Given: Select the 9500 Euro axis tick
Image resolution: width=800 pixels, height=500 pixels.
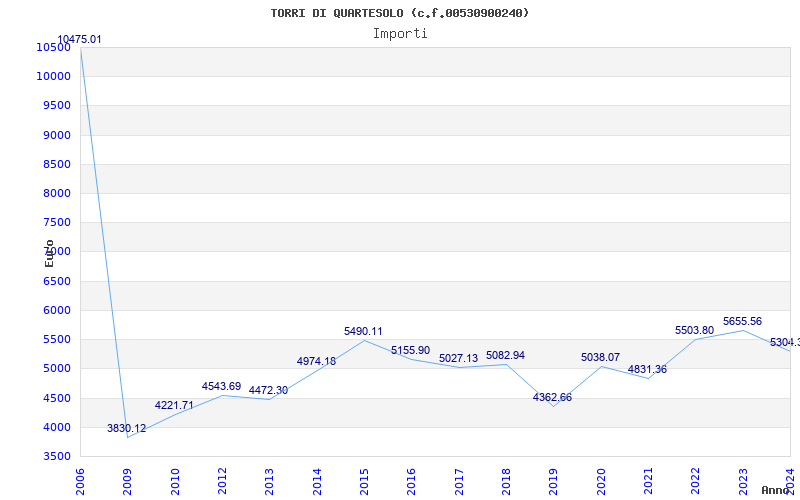Looking at the screenshot, I should (x=57, y=106).
